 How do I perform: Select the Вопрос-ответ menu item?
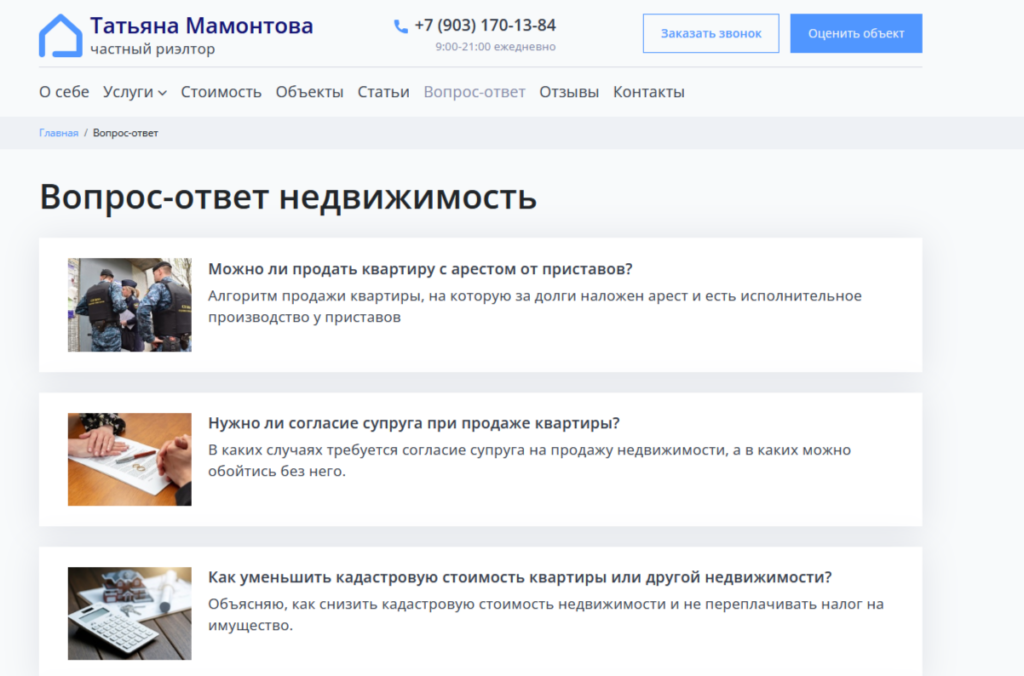[x=475, y=92]
